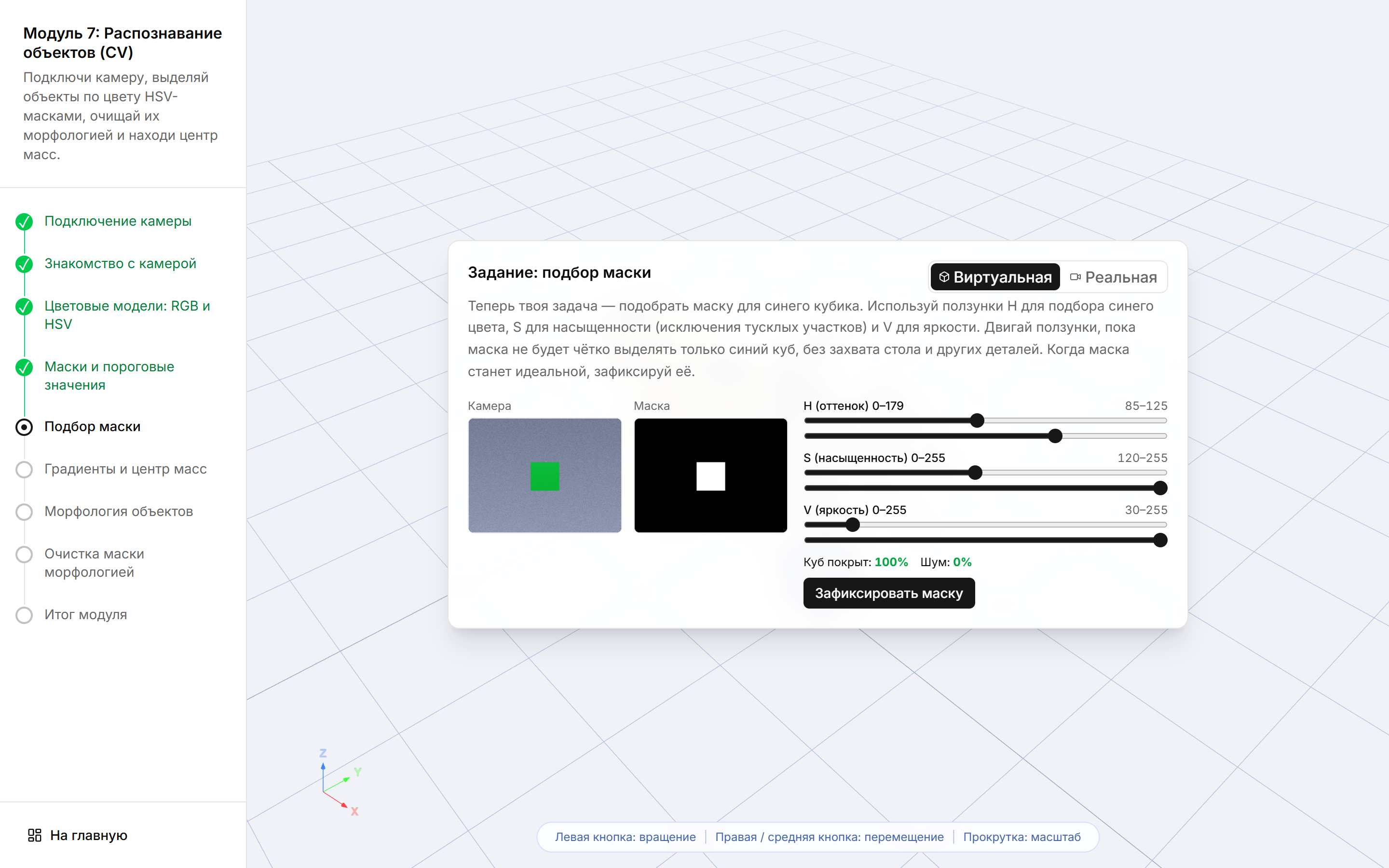Click the white square in the mask preview

[x=710, y=476]
